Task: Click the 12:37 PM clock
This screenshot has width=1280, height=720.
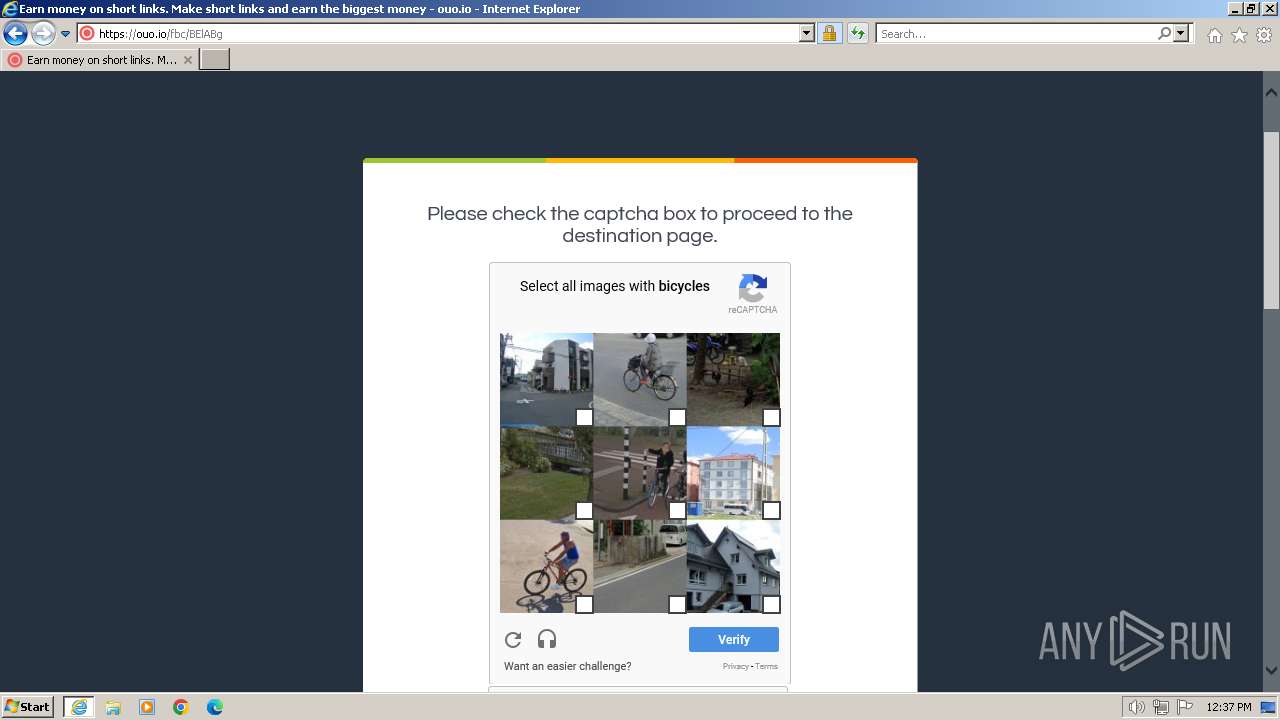Action: (x=1228, y=707)
